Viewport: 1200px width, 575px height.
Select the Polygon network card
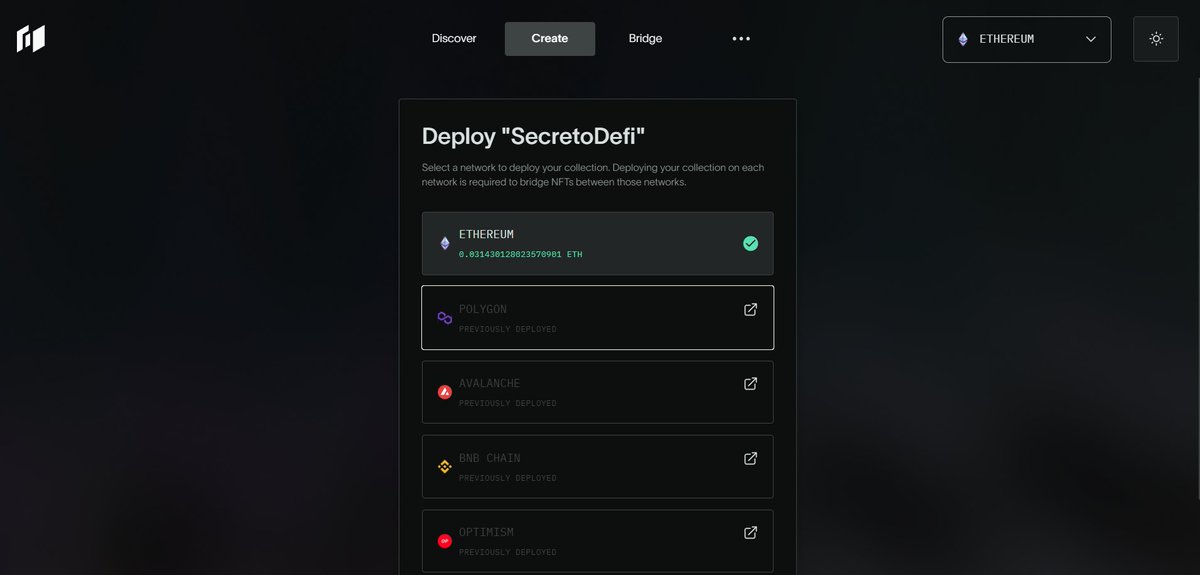point(597,318)
